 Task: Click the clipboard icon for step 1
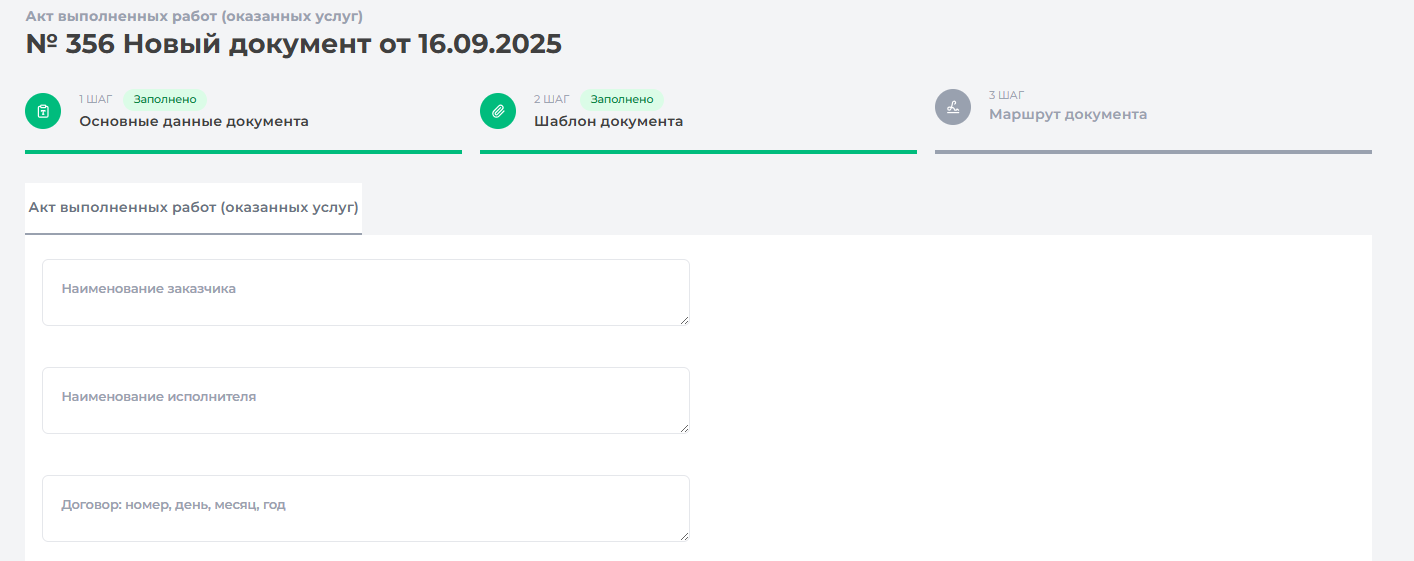point(43,111)
